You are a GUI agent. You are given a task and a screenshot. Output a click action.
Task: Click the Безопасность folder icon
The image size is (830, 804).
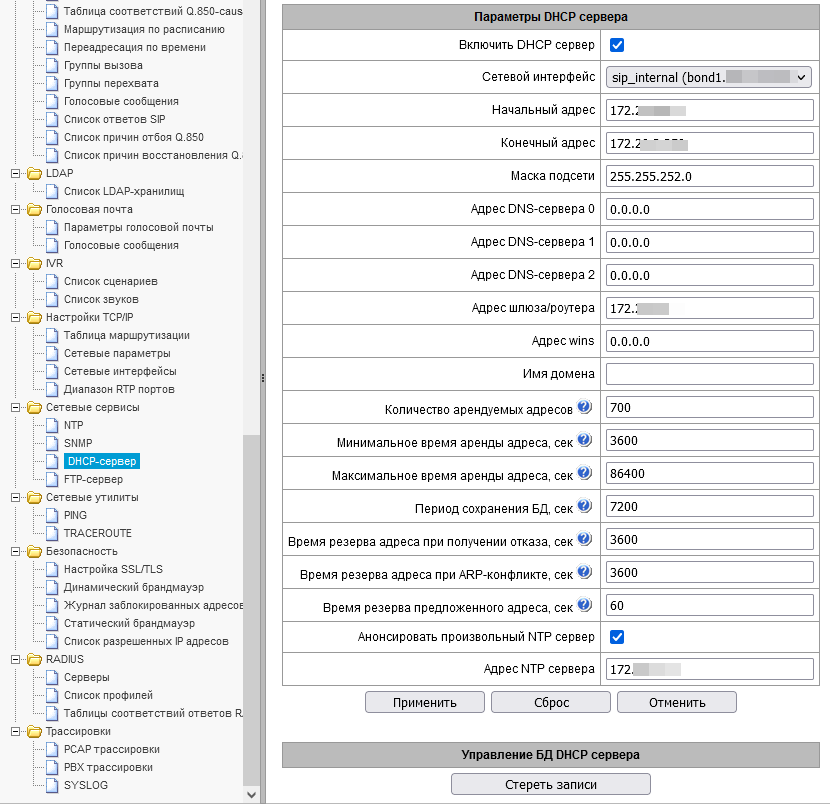pos(34,551)
